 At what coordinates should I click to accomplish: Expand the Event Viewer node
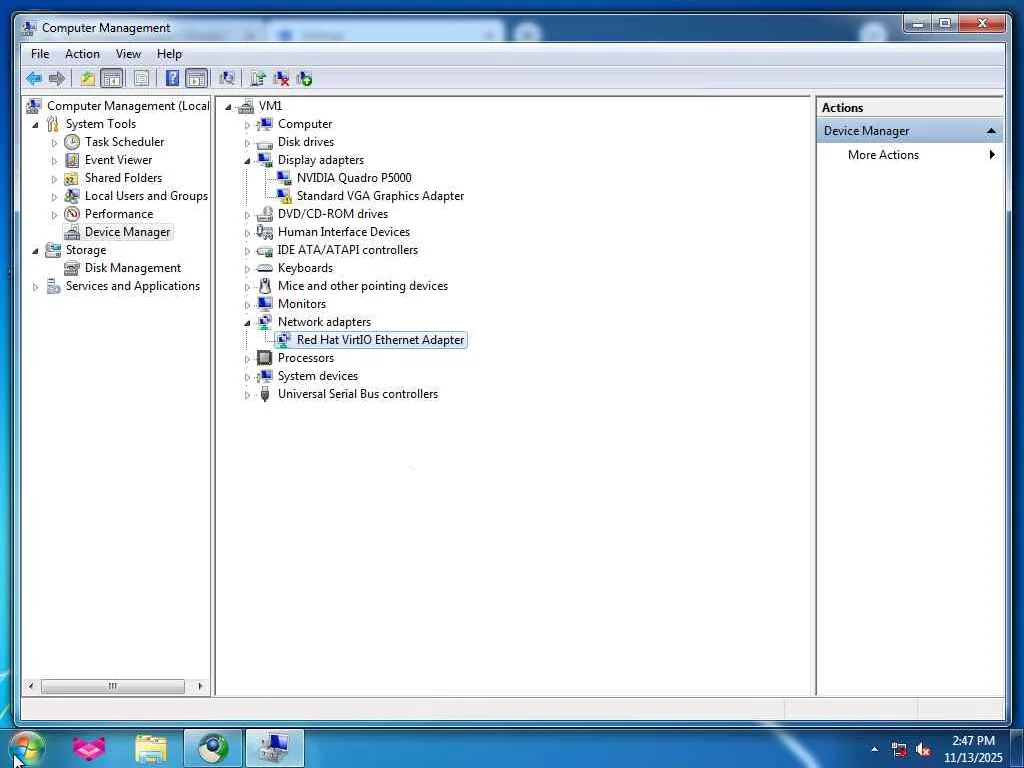pyautogui.click(x=54, y=161)
